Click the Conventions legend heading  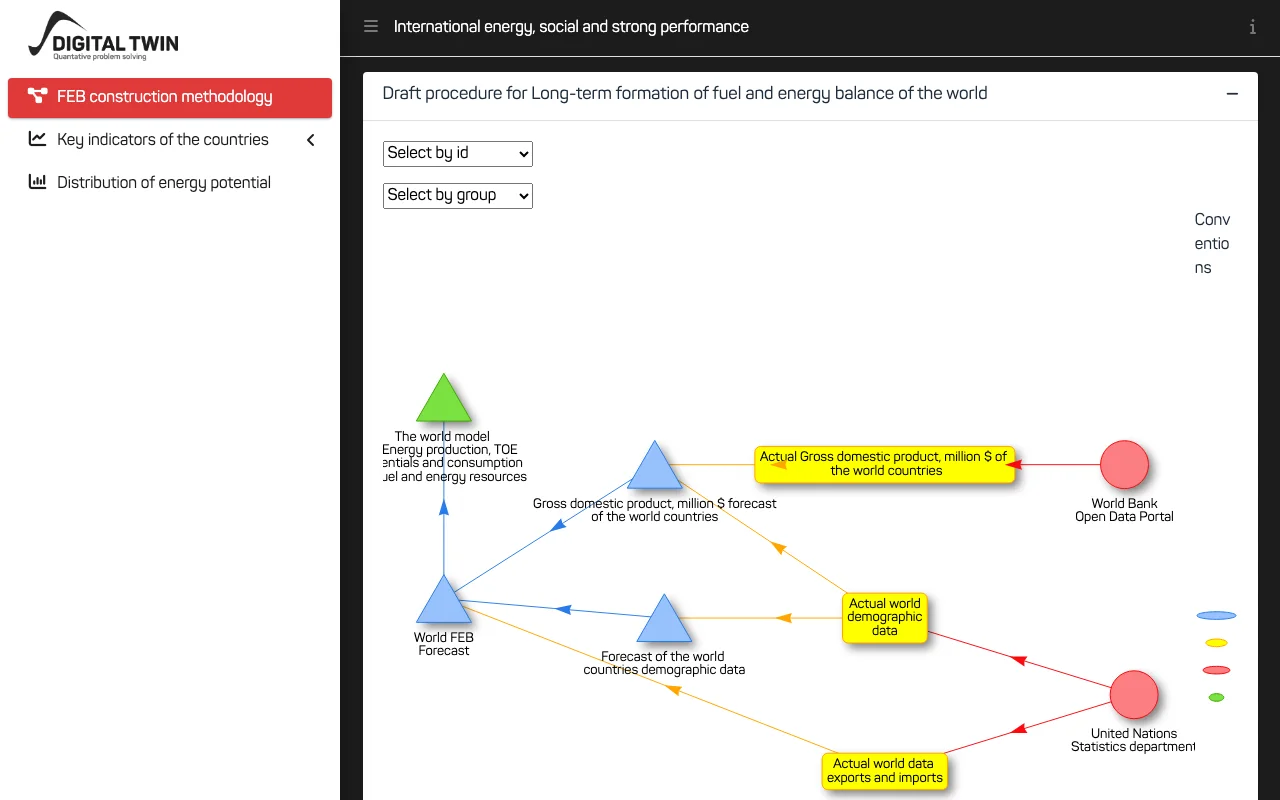[x=1212, y=244]
